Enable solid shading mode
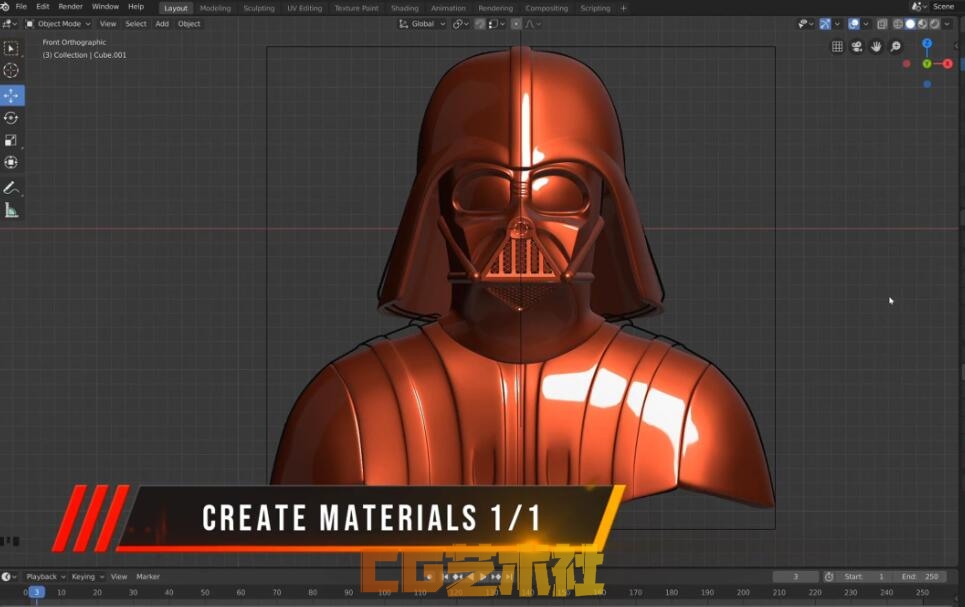Screen dimensions: 965x607 pyautogui.click(x=910, y=24)
